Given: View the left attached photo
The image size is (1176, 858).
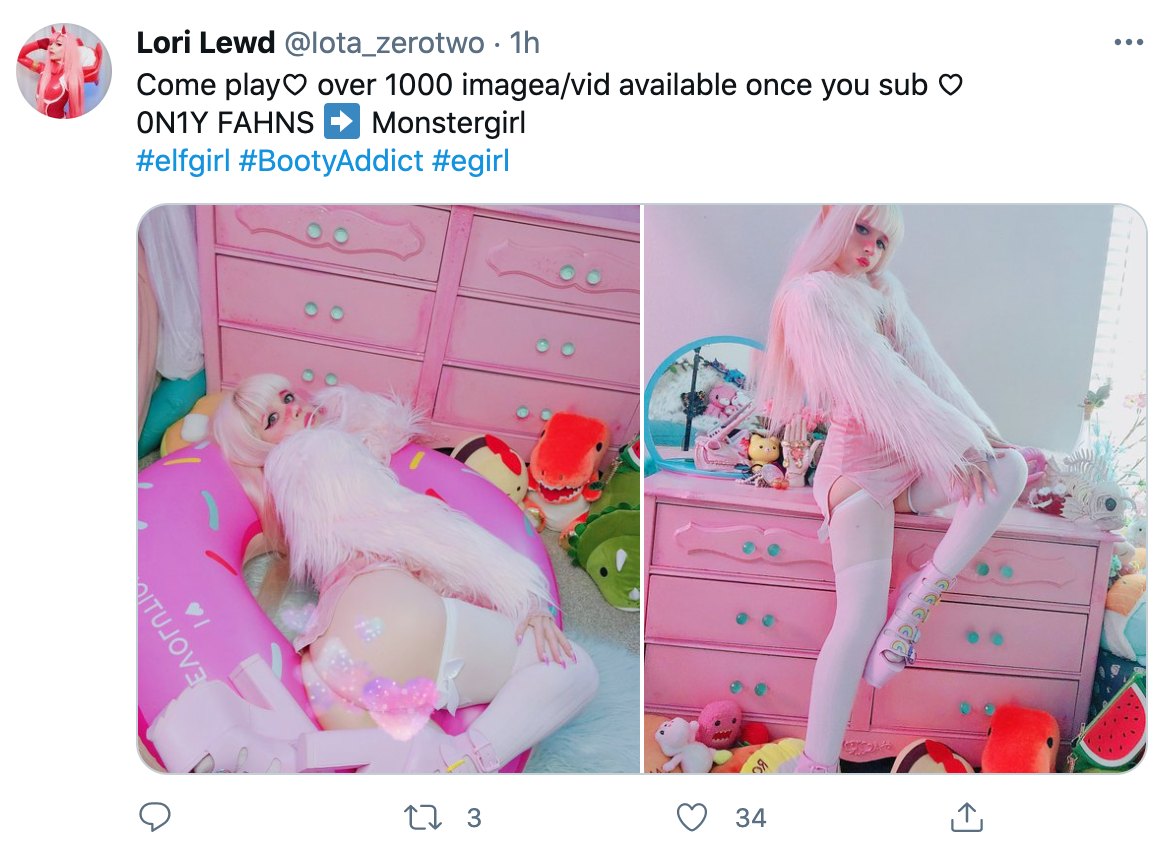Looking at the screenshot, I should (388, 488).
